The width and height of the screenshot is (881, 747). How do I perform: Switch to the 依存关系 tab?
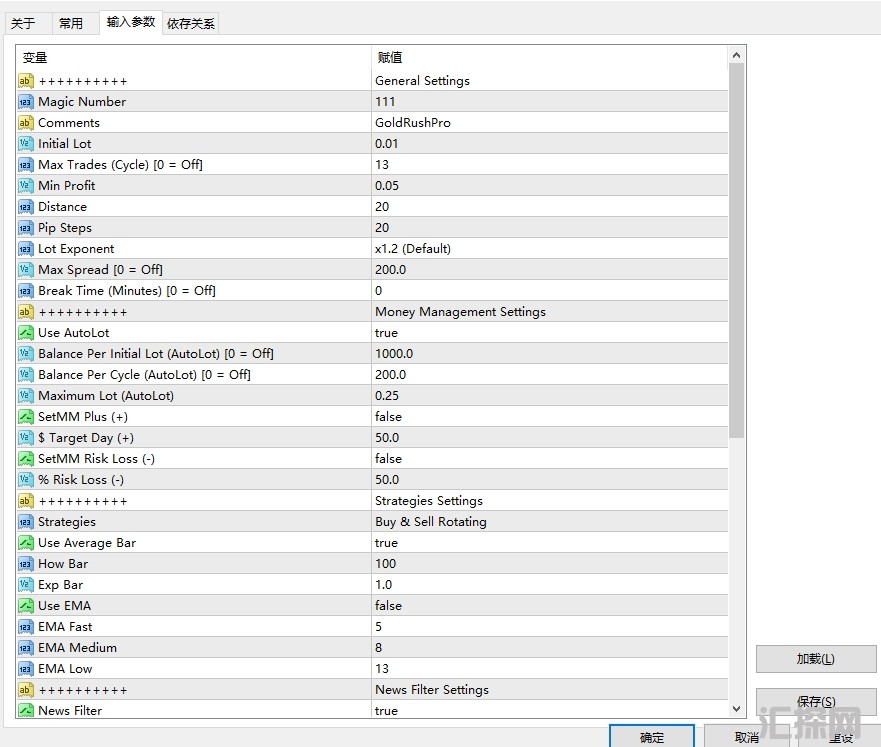click(190, 23)
